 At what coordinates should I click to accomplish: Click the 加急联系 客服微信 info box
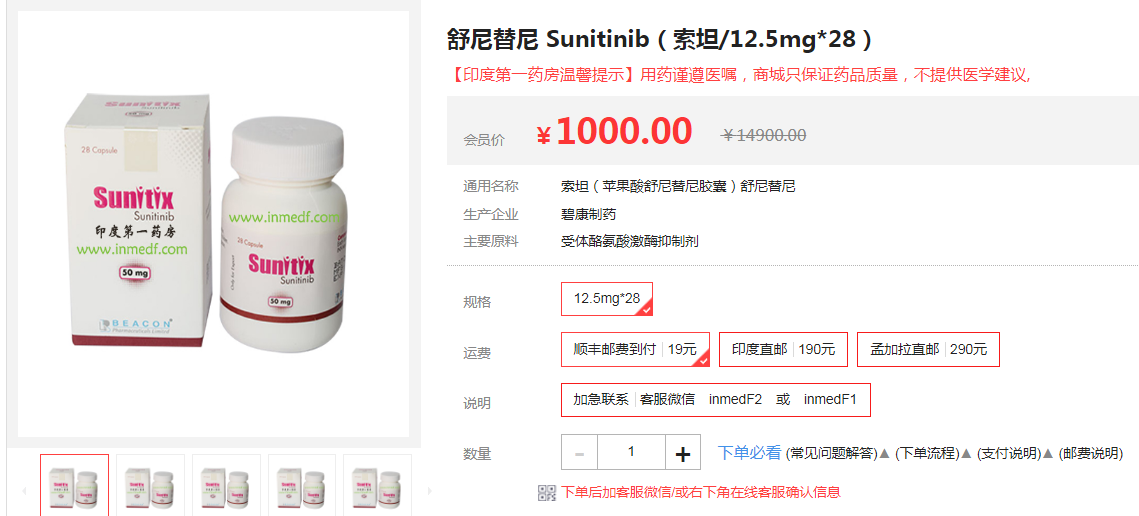pyautogui.click(x=716, y=399)
